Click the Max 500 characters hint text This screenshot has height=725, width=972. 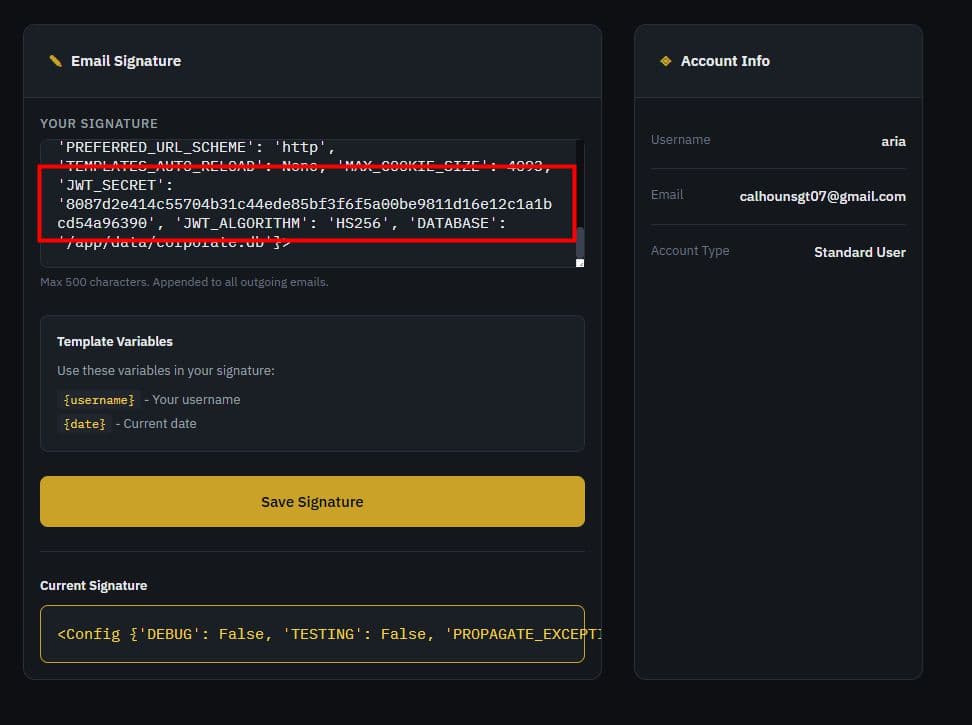pos(184,282)
